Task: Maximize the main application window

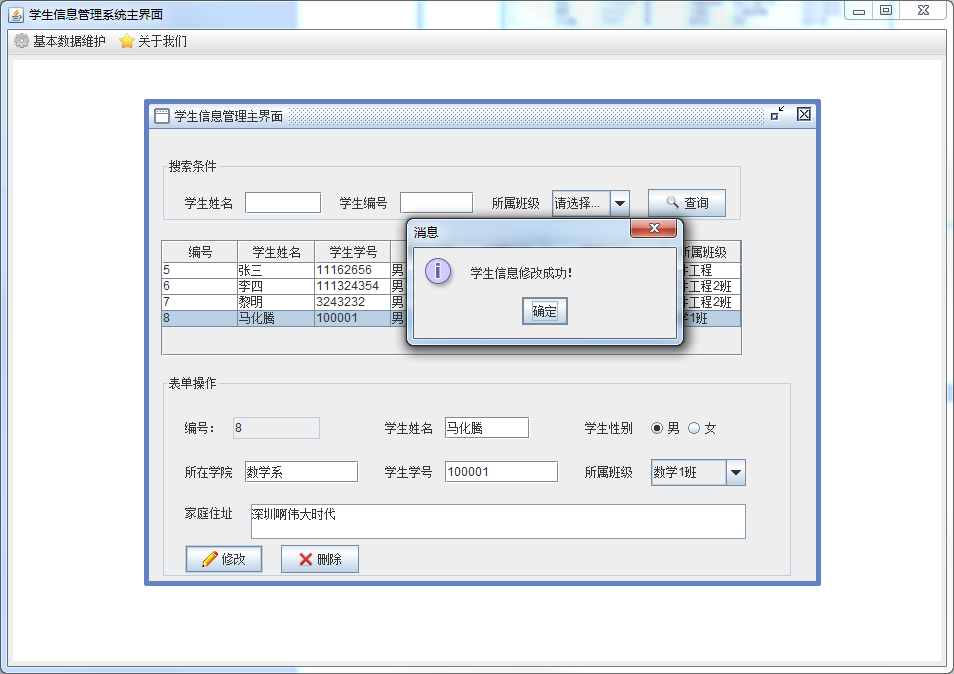Action: pos(886,10)
